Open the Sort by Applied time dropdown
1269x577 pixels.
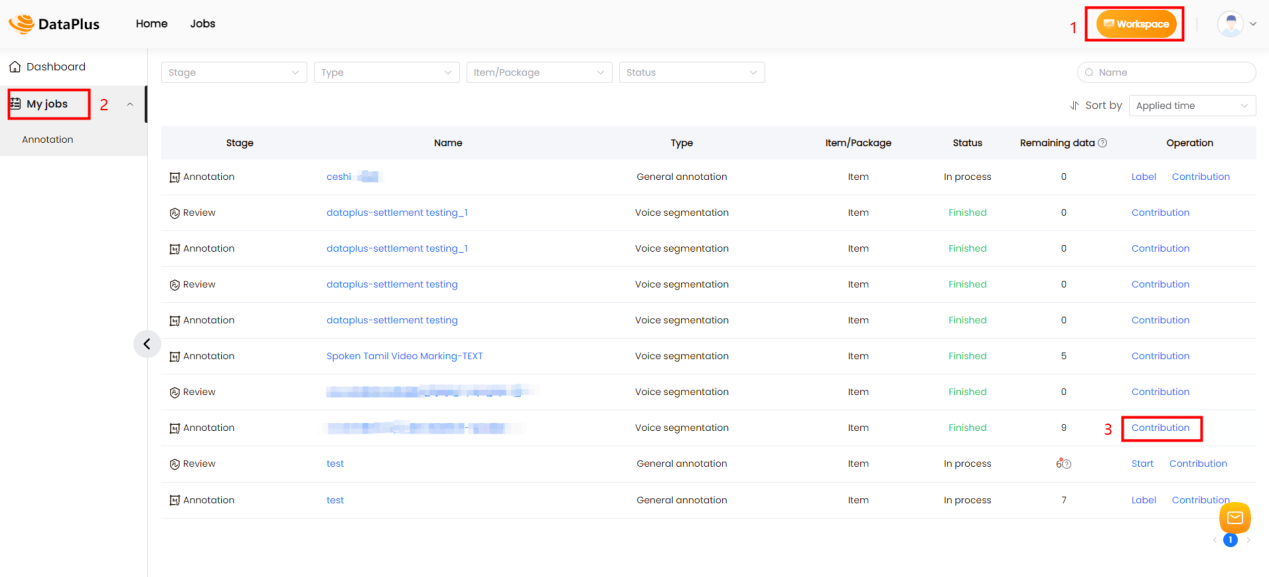pos(1192,105)
